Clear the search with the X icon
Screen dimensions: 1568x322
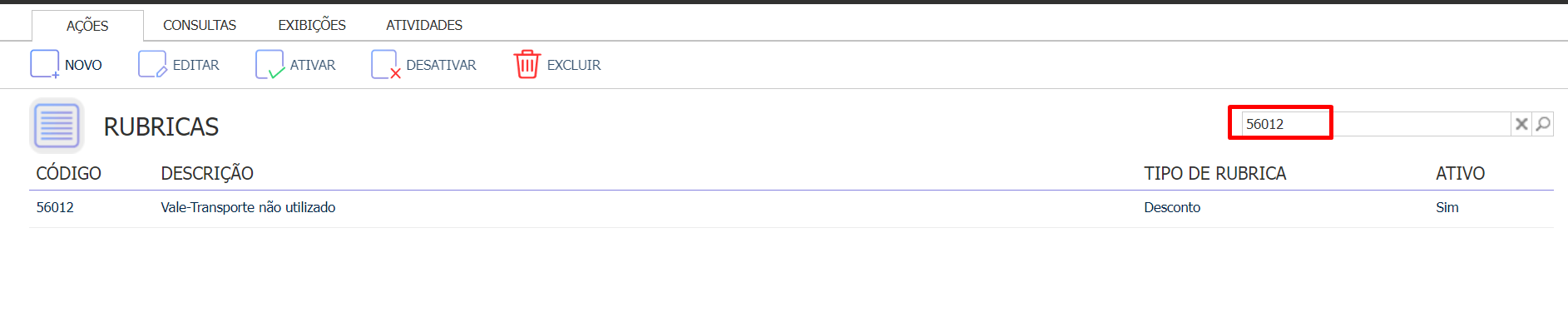[x=1521, y=124]
